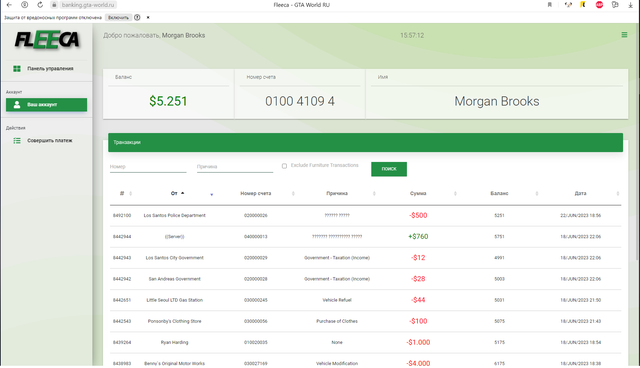This screenshot has width=640, height=368.
Task: Click the browser address bar banking.gta-world.ru
Action: 88,5
